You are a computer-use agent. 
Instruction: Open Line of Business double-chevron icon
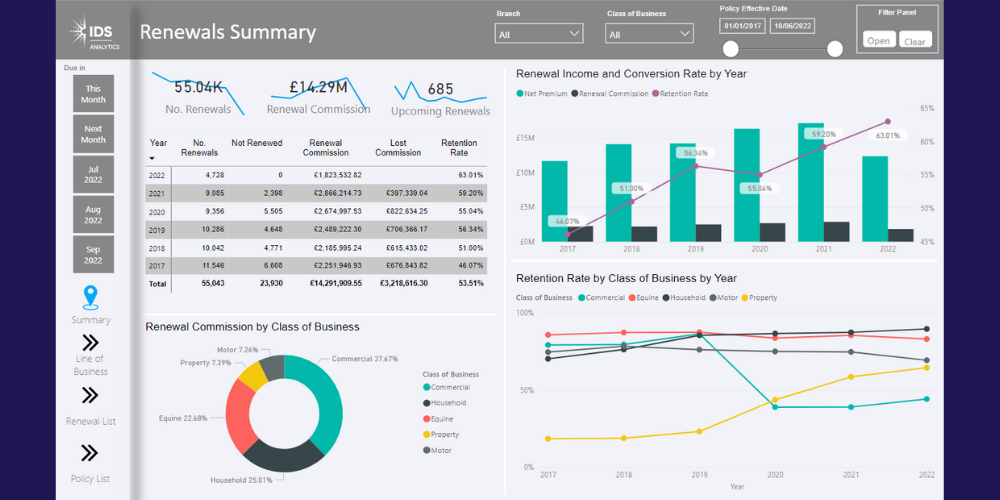point(90,342)
